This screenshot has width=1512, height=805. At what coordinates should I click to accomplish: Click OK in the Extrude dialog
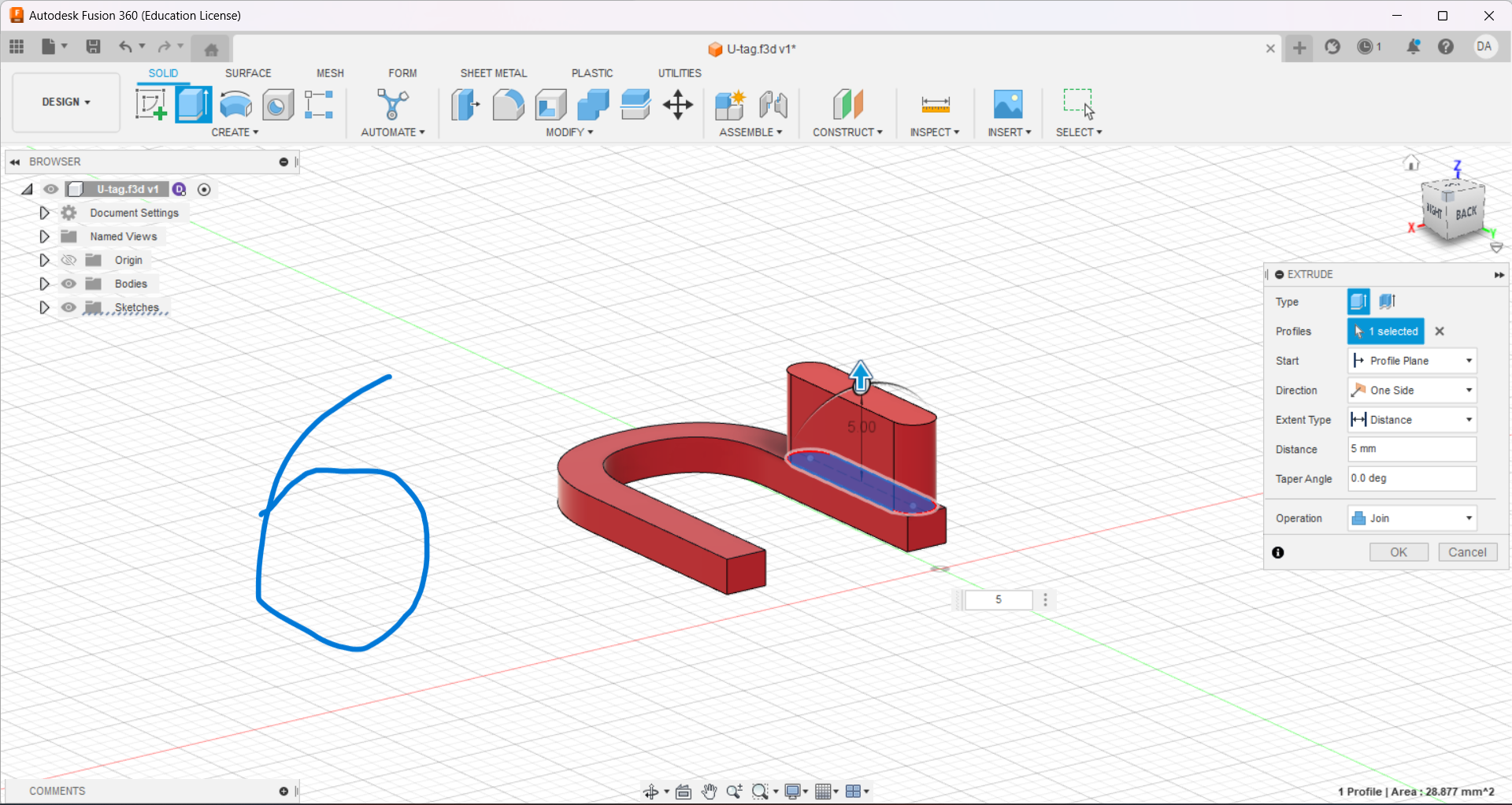click(1398, 552)
